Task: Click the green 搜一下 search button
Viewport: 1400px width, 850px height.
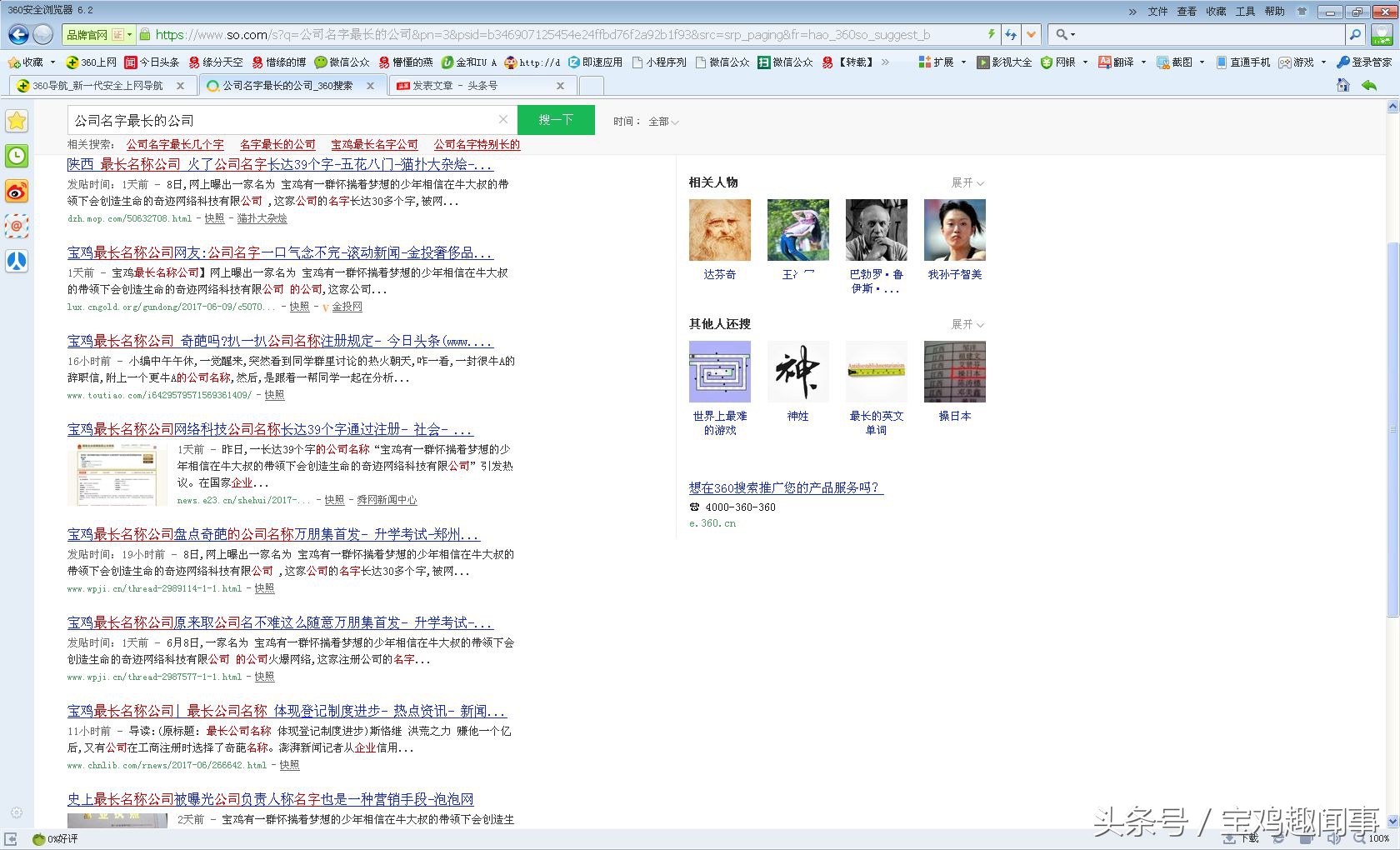Action: click(556, 119)
